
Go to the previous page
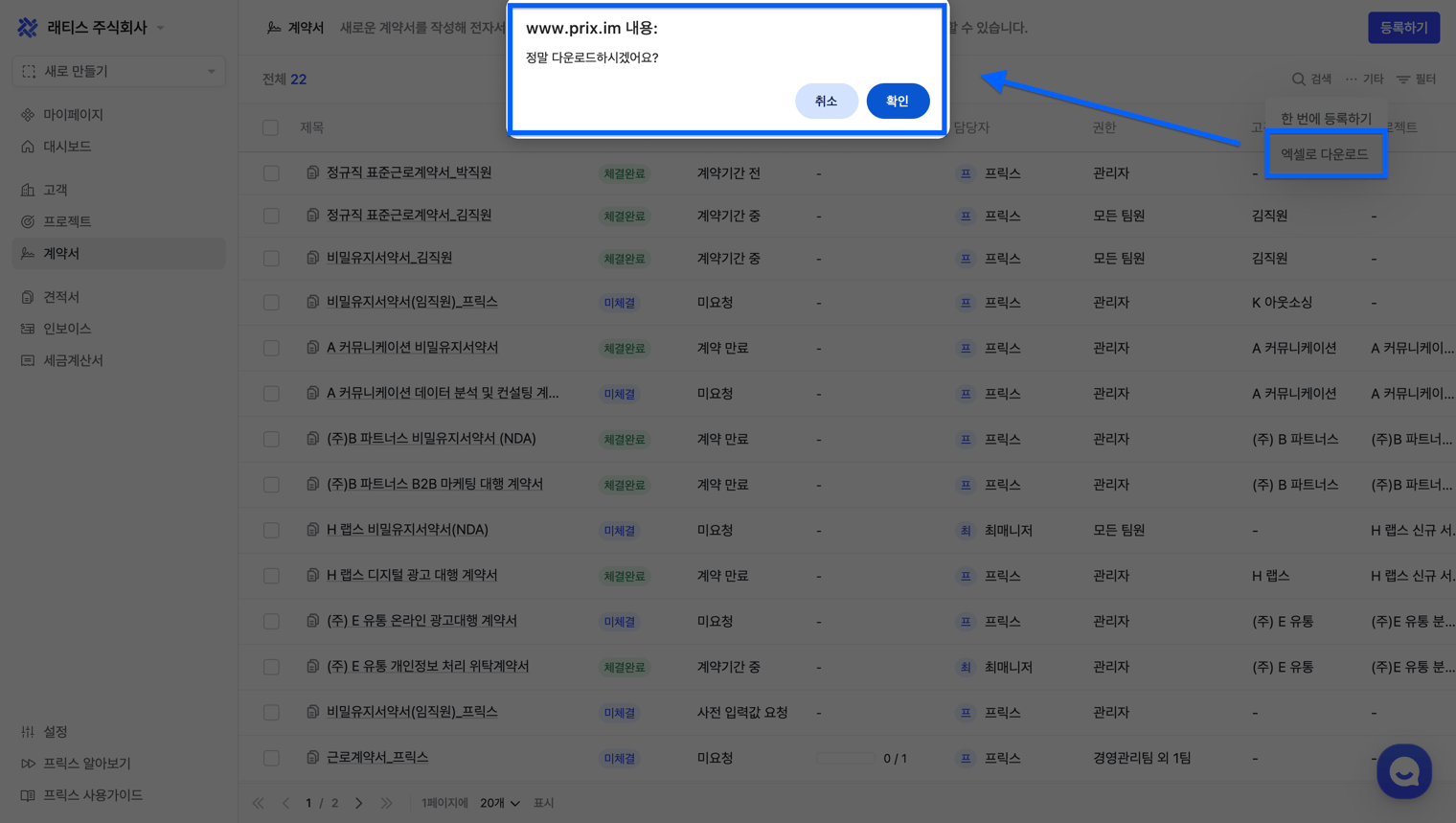285,803
